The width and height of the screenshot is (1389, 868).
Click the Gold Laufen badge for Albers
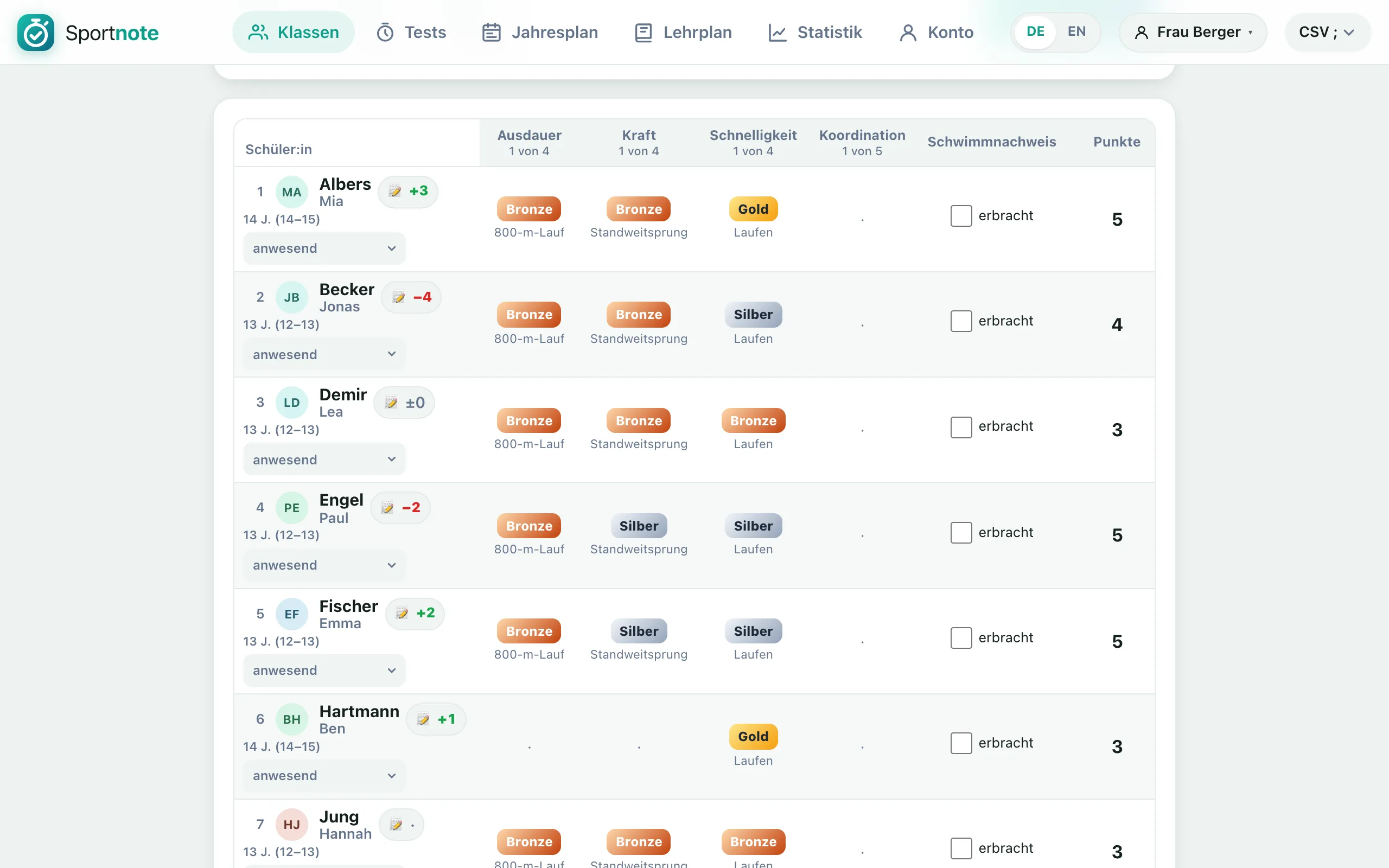point(753,209)
